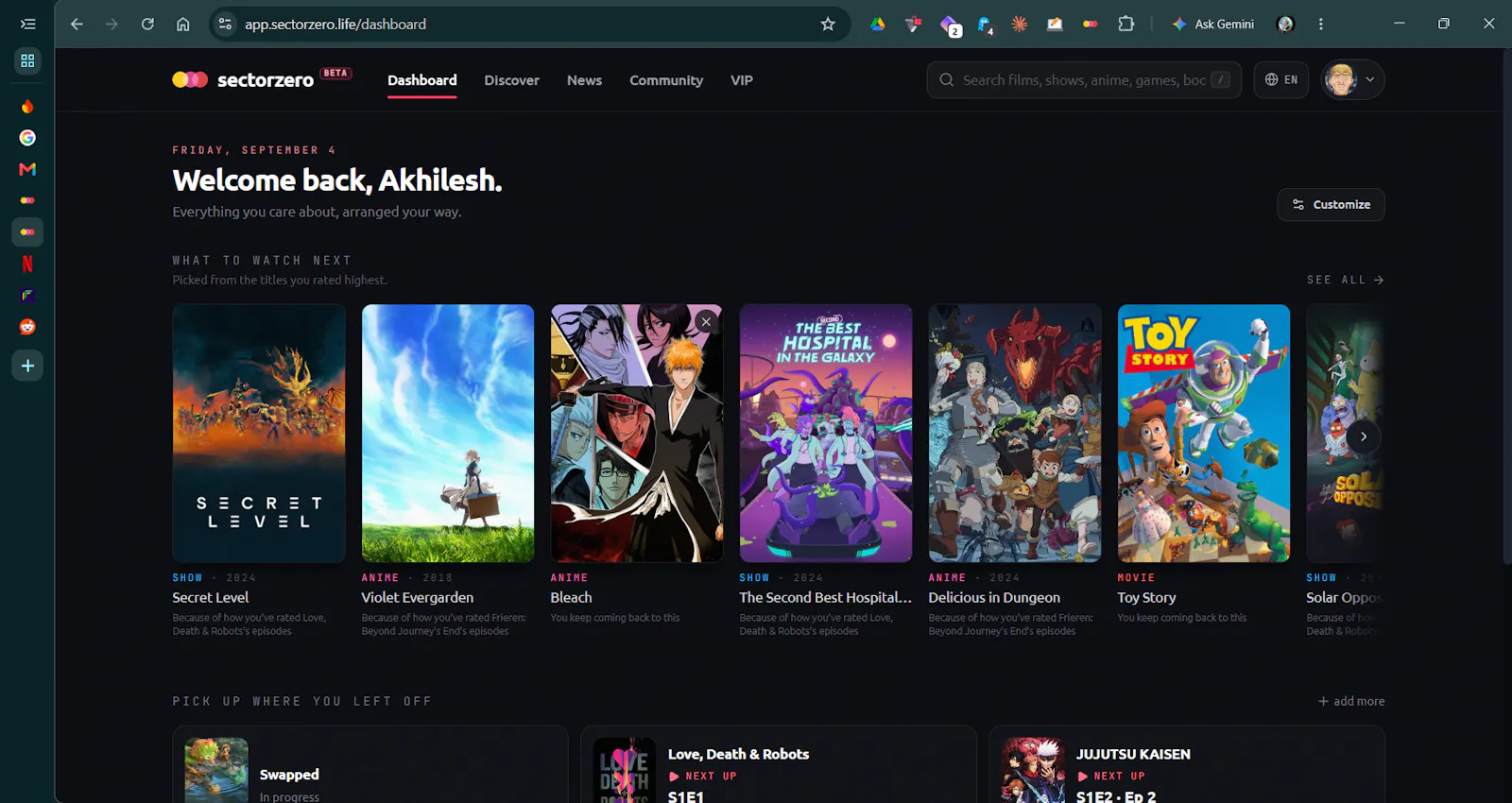Open the News tab
The image size is (1512, 803).
click(584, 80)
